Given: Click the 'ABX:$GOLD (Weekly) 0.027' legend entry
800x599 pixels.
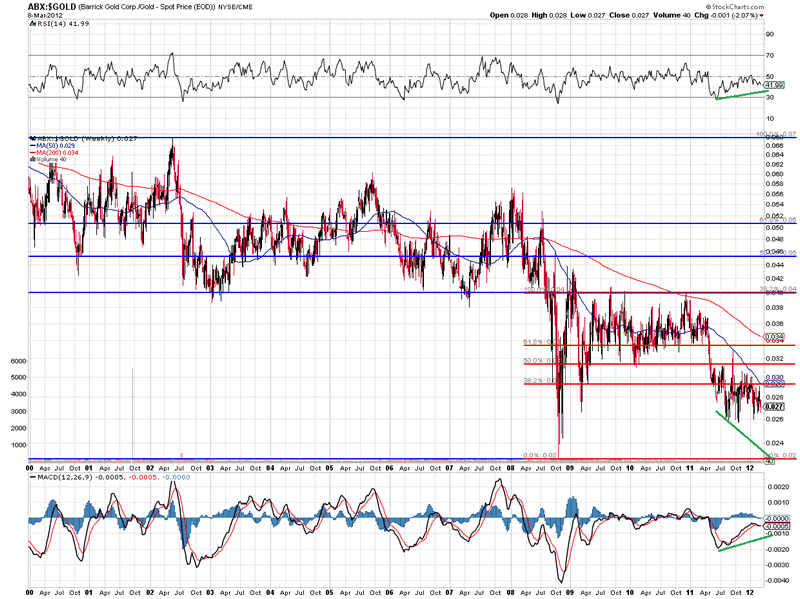Looking at the screenshot, I should [x=87, y=138].
